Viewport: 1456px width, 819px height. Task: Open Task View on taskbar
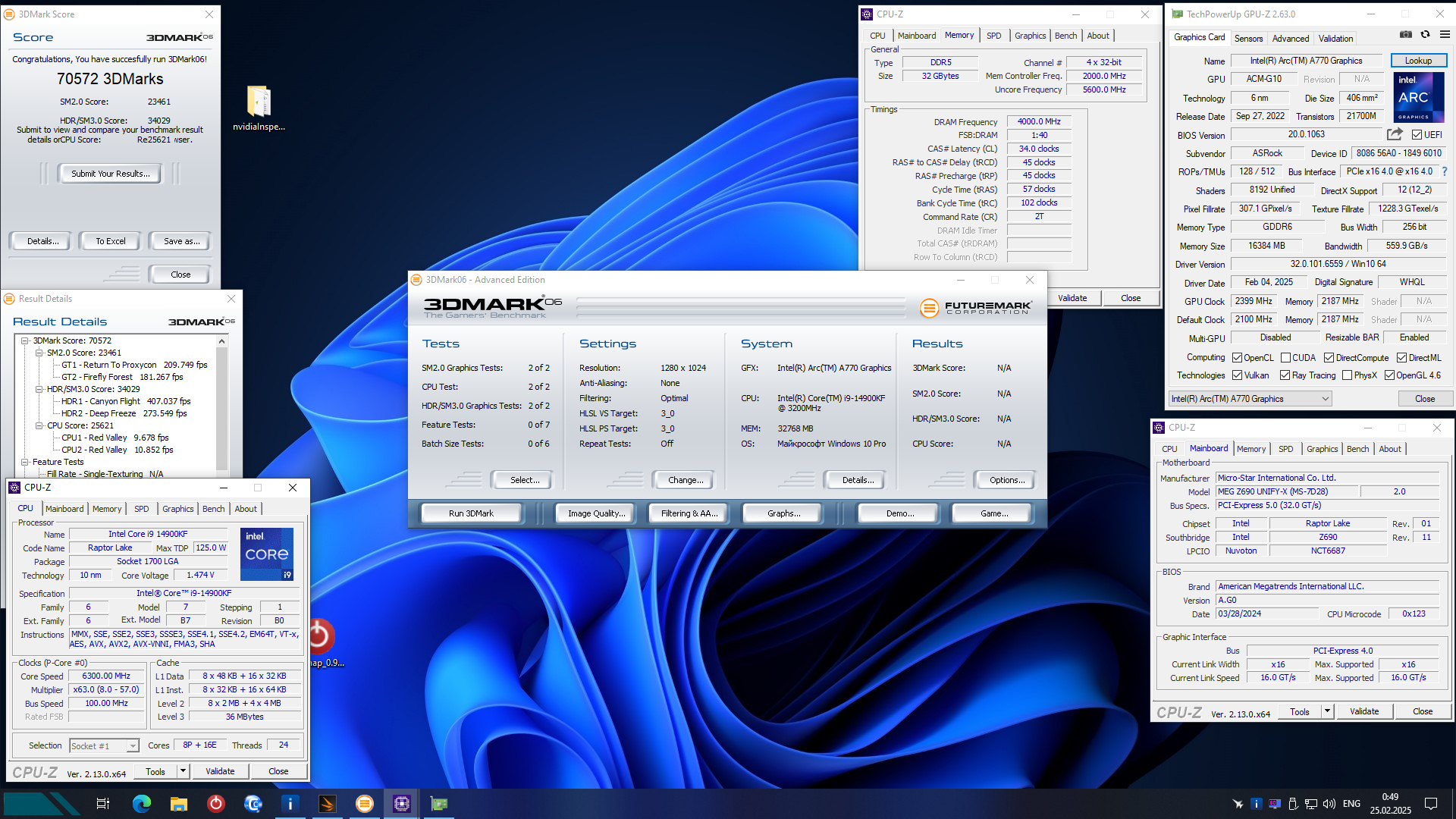coord(103,804)
